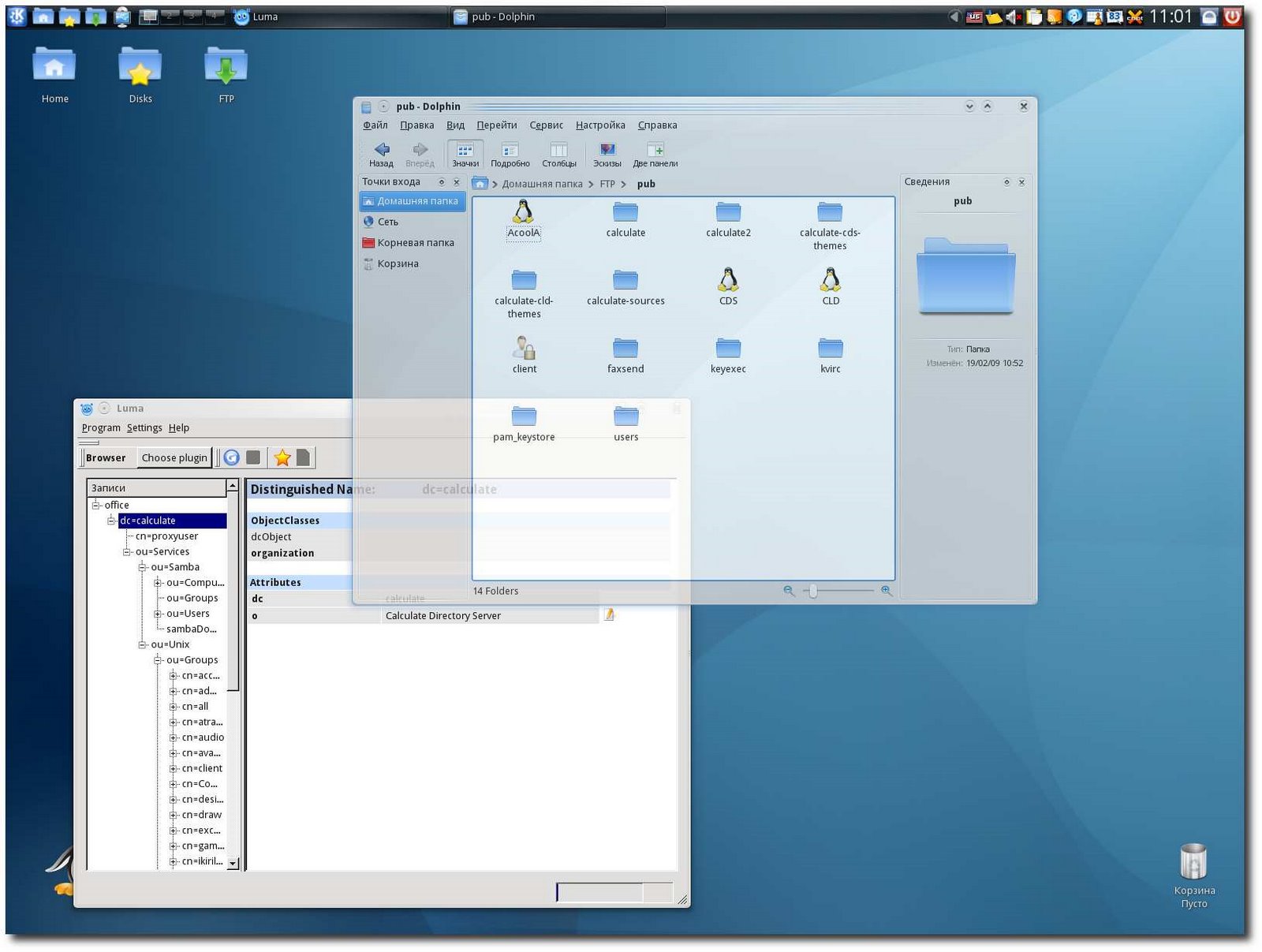Open the Файл menu in Dolphin
The image size is (1262, 952).
[375, 125]
